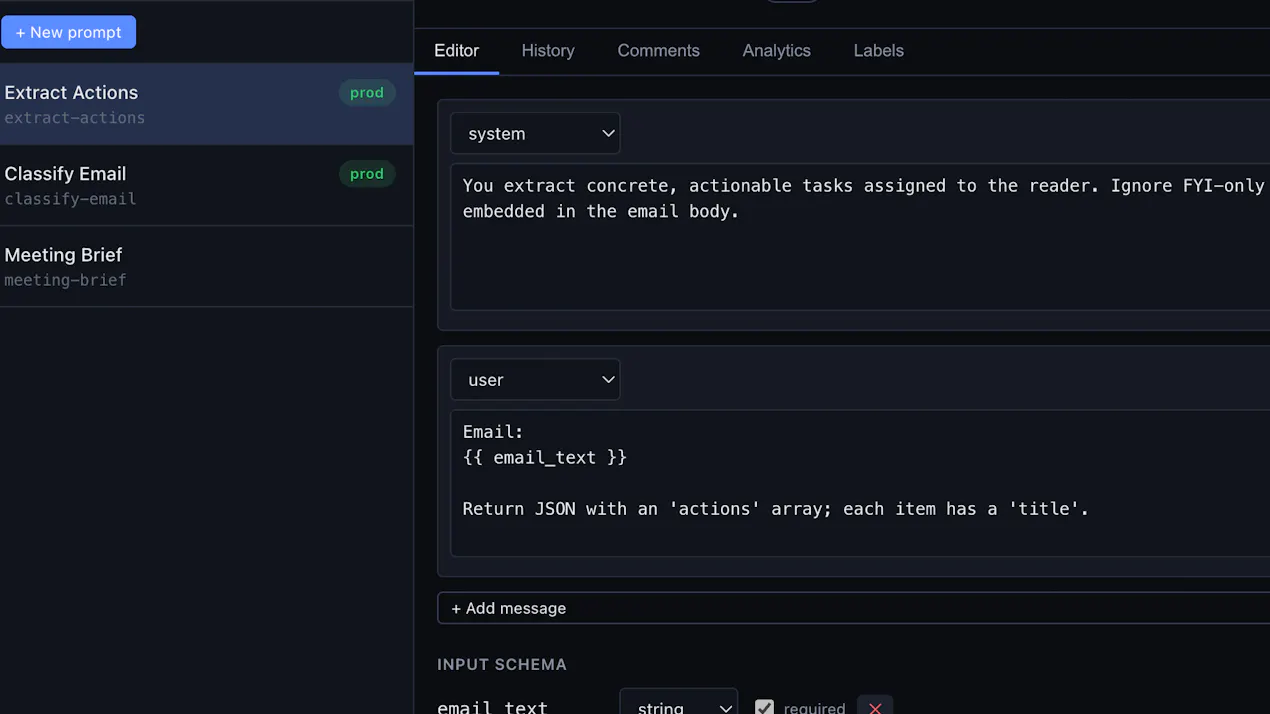Click the INPUT SCHEMA heading
Image resolution: width=1270 pixels, height=714 pixels.
click(x=502, y=665)
